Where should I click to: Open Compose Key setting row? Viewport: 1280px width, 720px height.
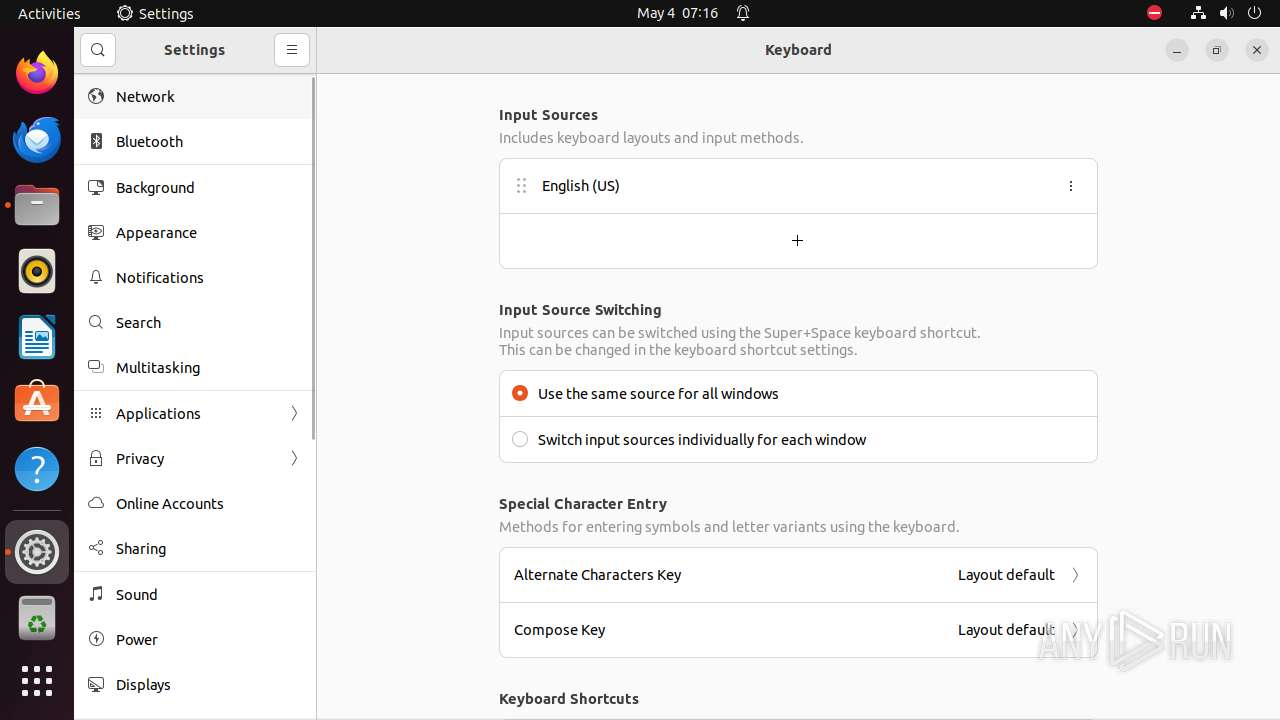(797, 630)
